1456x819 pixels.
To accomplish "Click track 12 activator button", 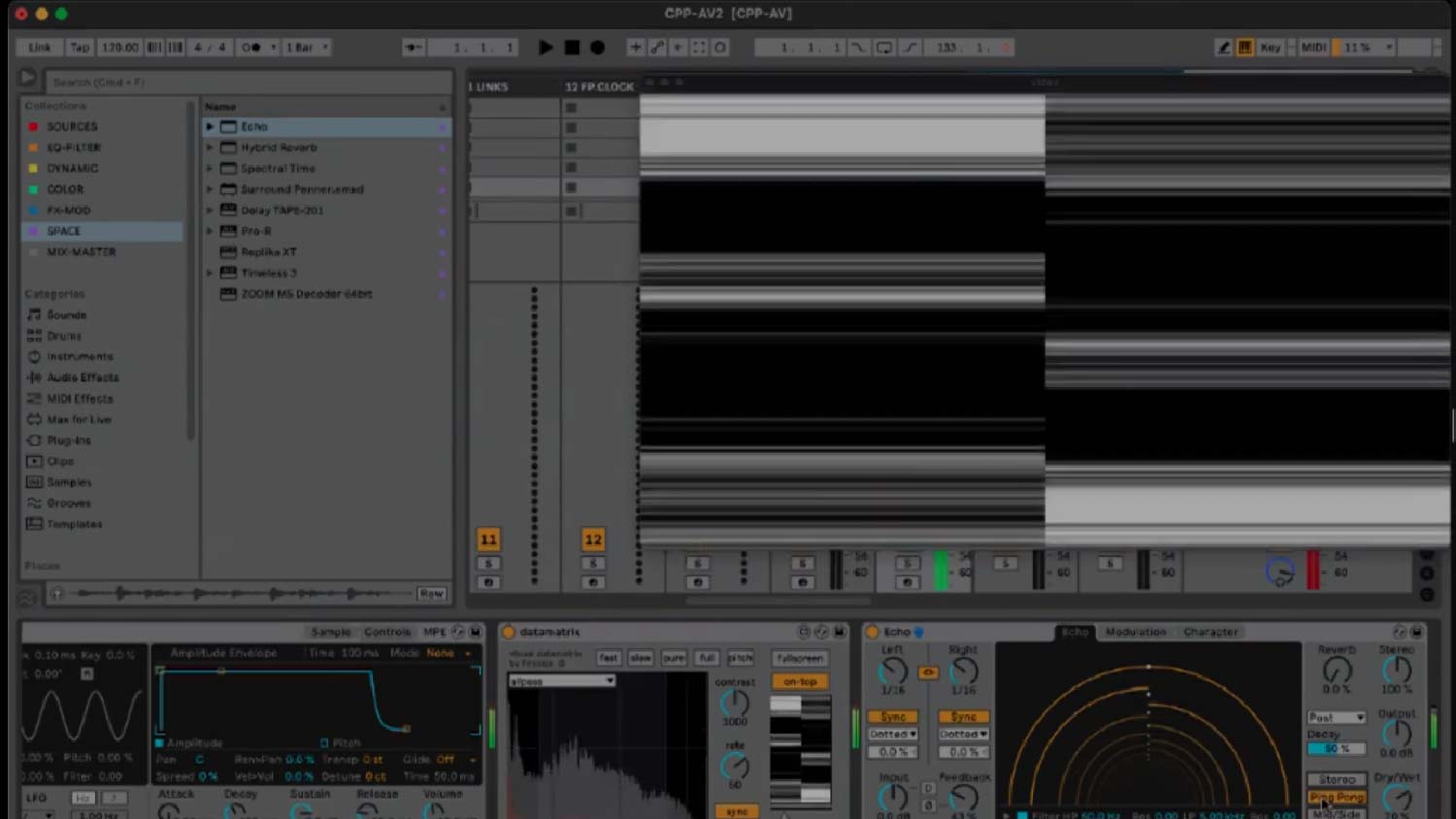I will [593, 540].
